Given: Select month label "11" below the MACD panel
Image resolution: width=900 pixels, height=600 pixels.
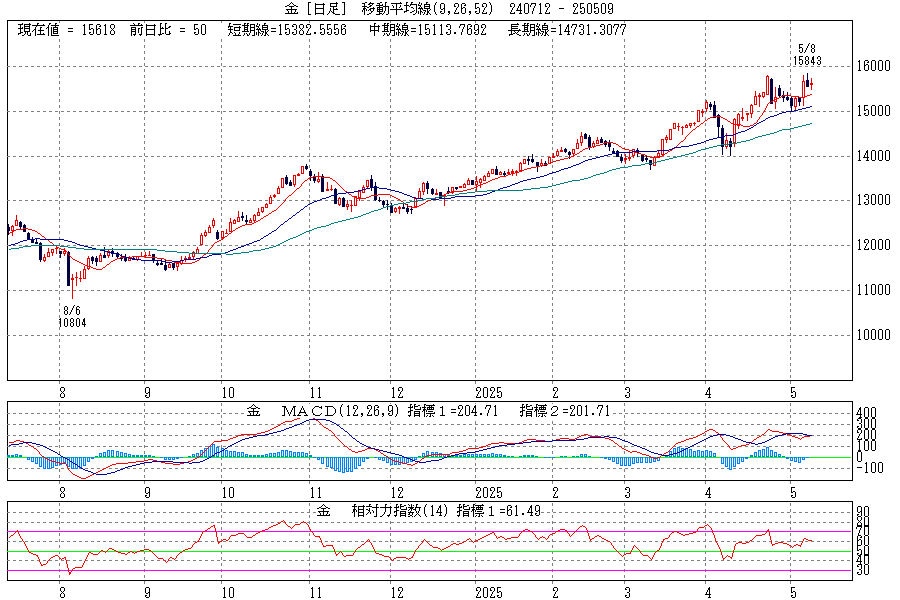Looking at the screenshot, I should (316, 493).
